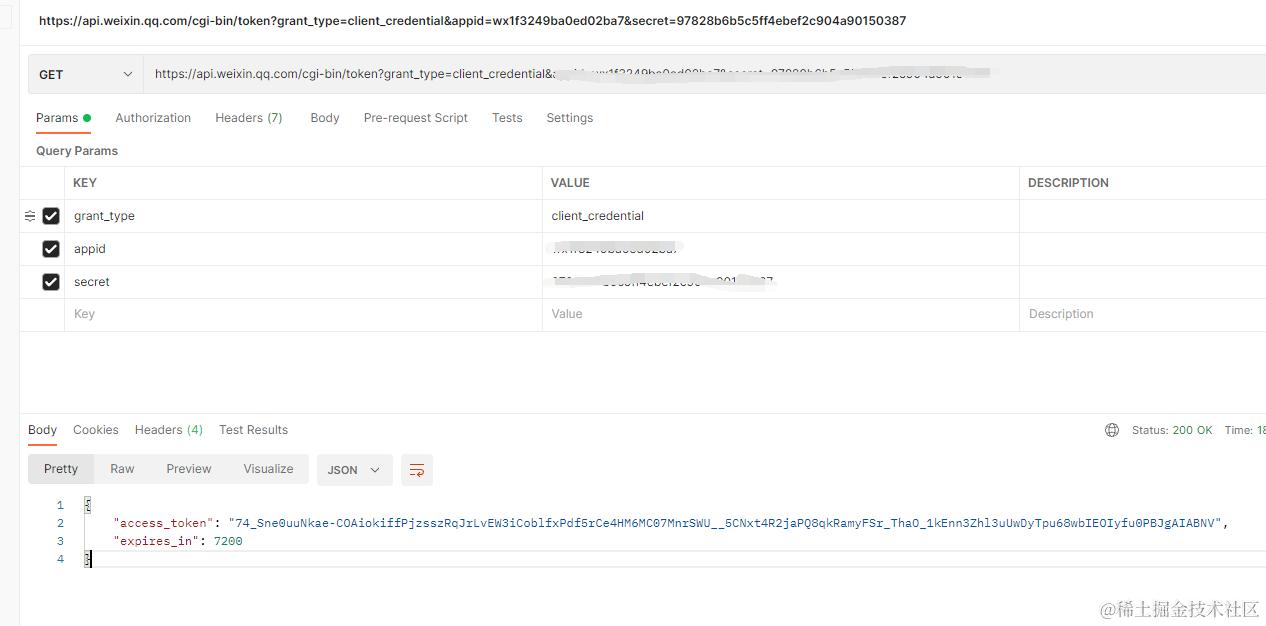Open the response Cookies tab
The image size is (1266, 626).
click(96, 430)
